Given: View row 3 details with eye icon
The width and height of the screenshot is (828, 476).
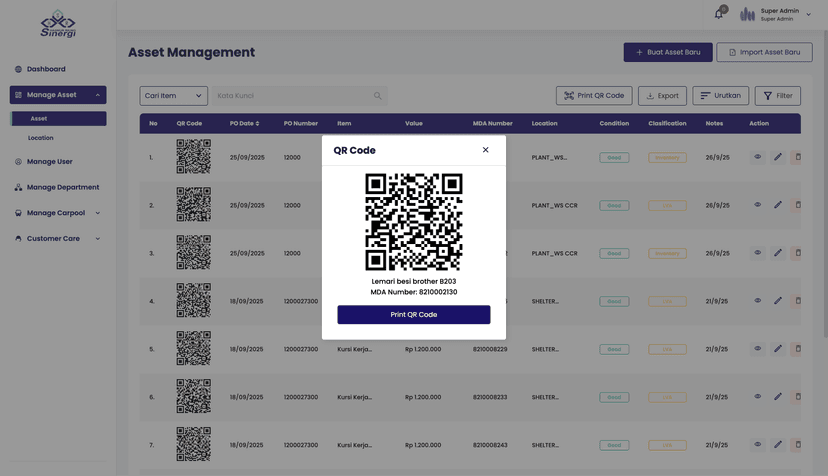Looking at the screenshot, I should (757, 253).
